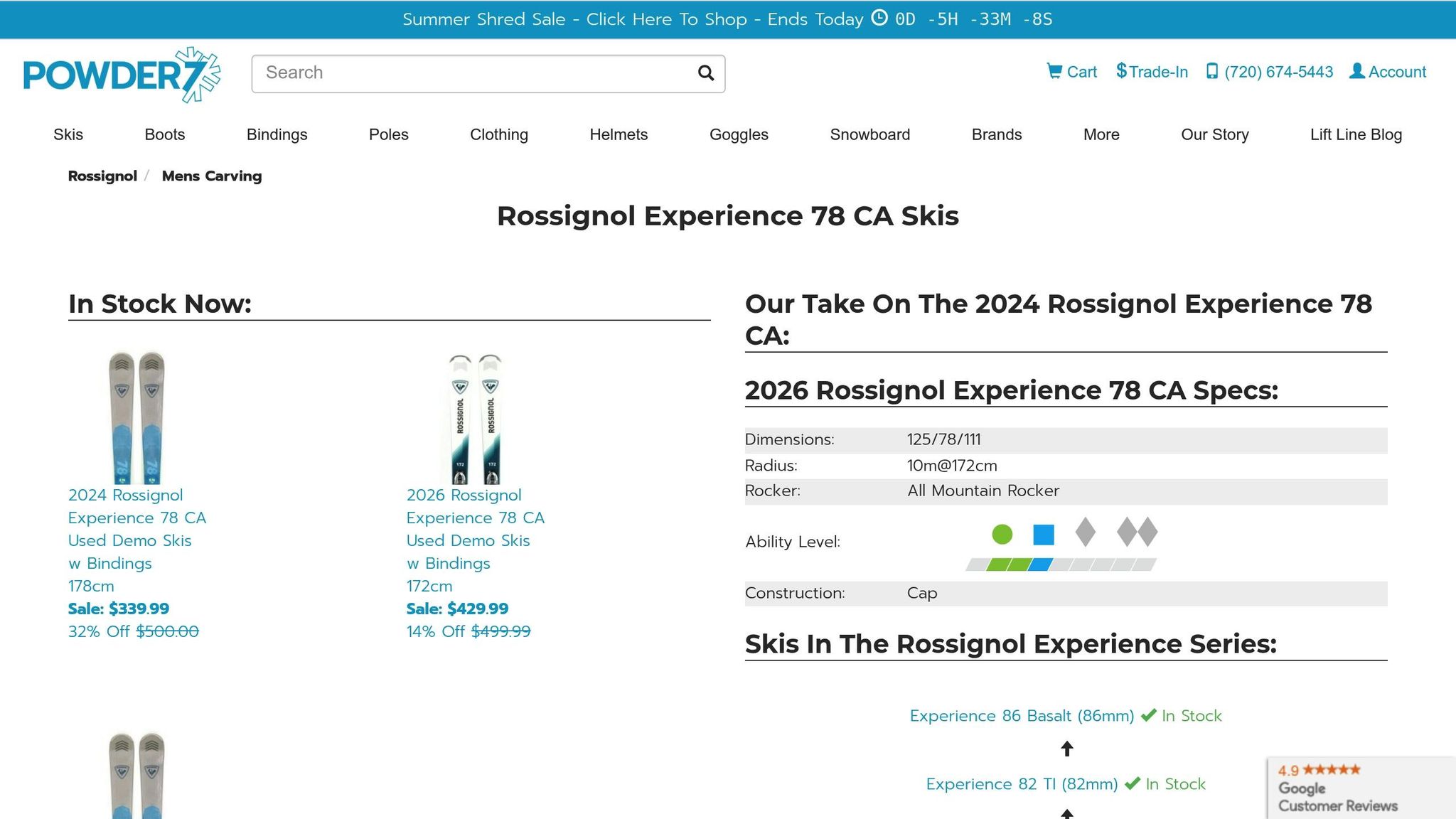Click the 2024 gray-blue ski thumbnail
This screenshot has height=819, width=1456.
click(x=136, y=417)
